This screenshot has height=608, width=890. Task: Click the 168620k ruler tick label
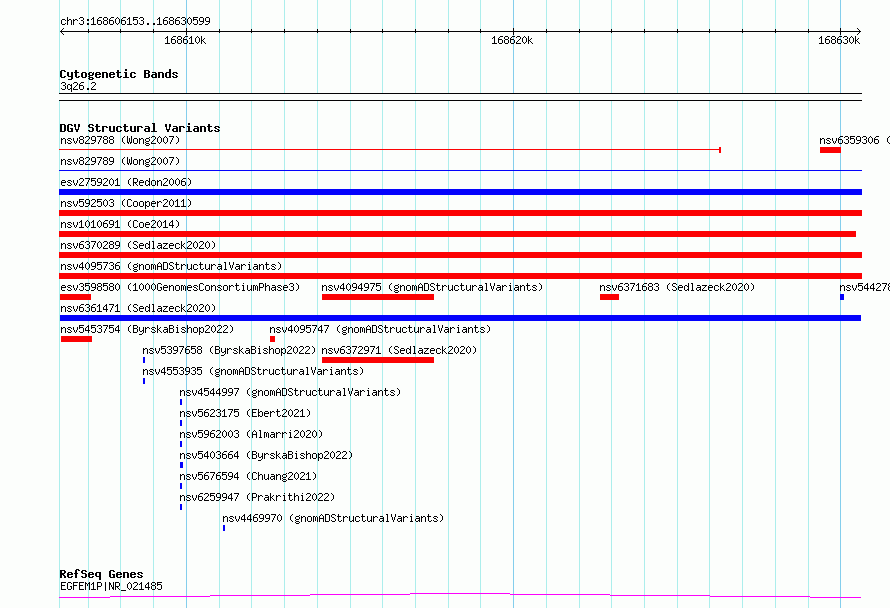(512, 40)
